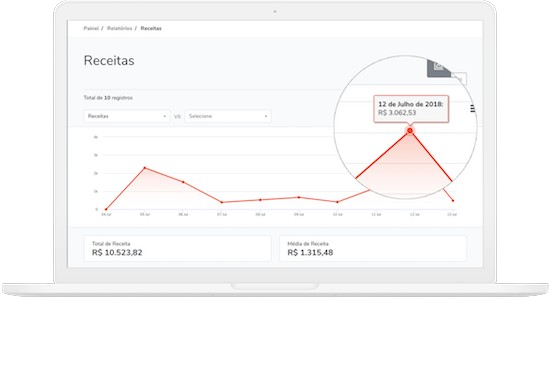Click the white outlined button beside gray icon
The width and height of the screenshot is (554, 378).
click(460, 78)
